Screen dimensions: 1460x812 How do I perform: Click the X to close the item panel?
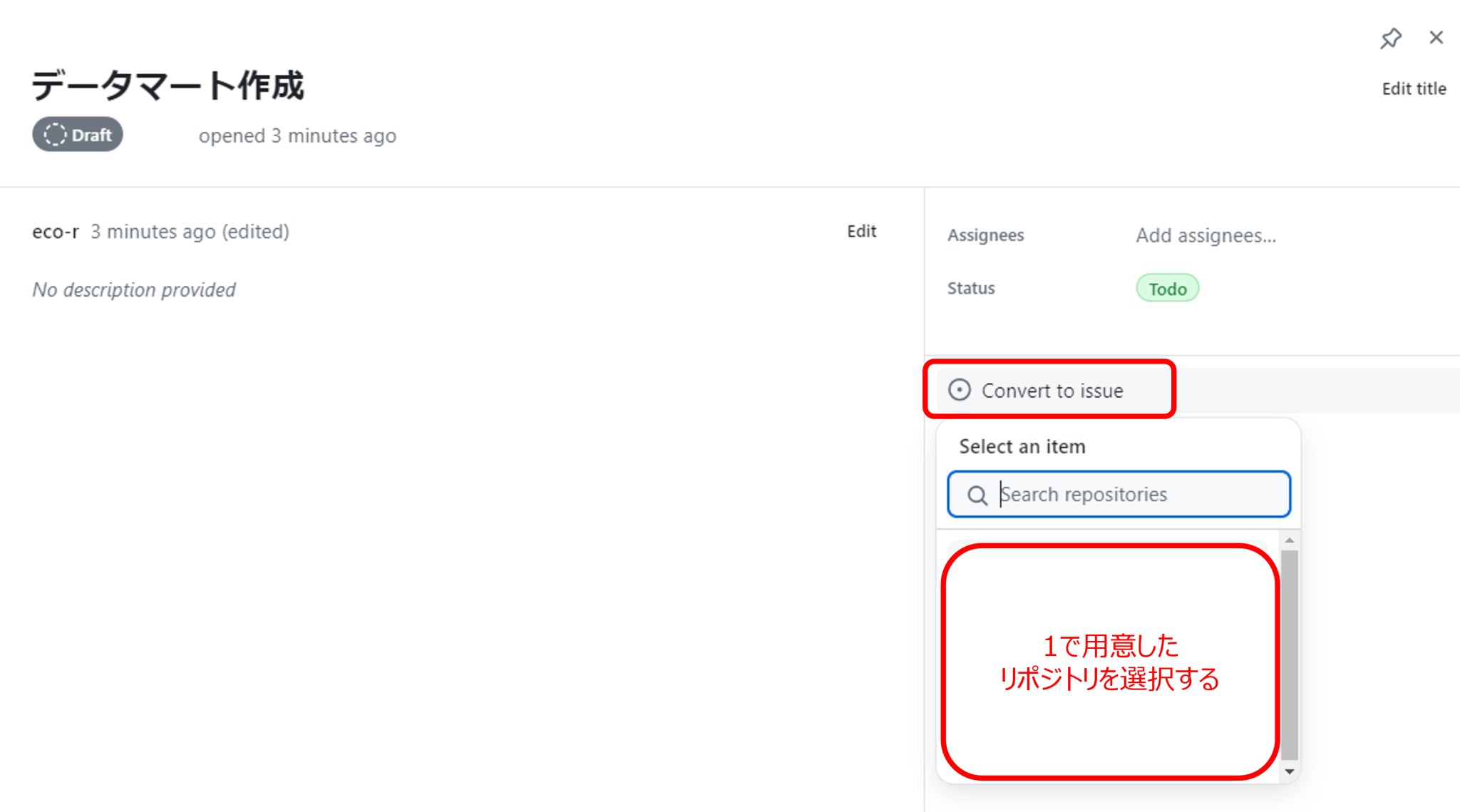[x=1436, y=38]
